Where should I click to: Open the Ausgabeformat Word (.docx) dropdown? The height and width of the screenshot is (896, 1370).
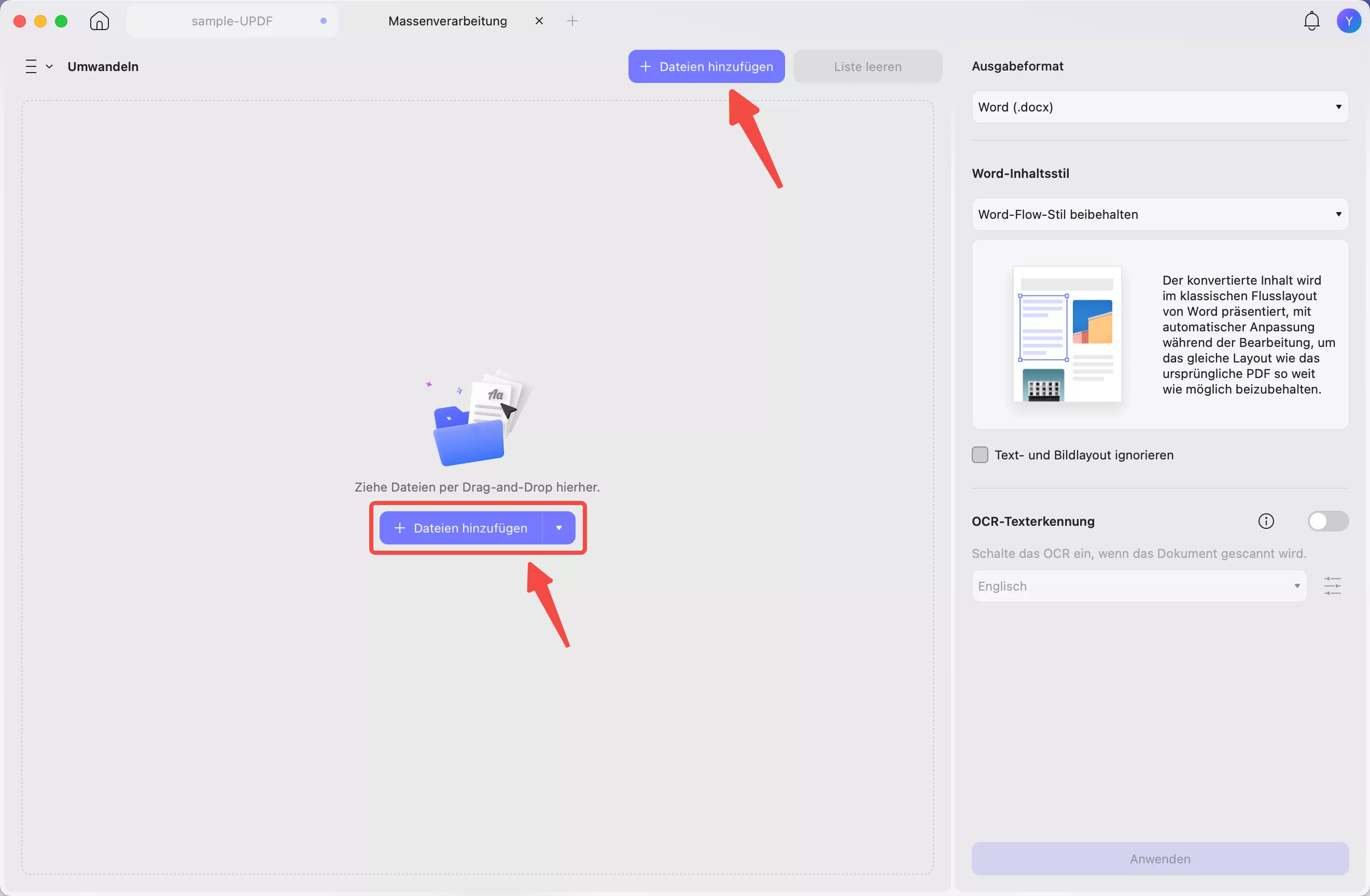click(x=1159, y=107)
